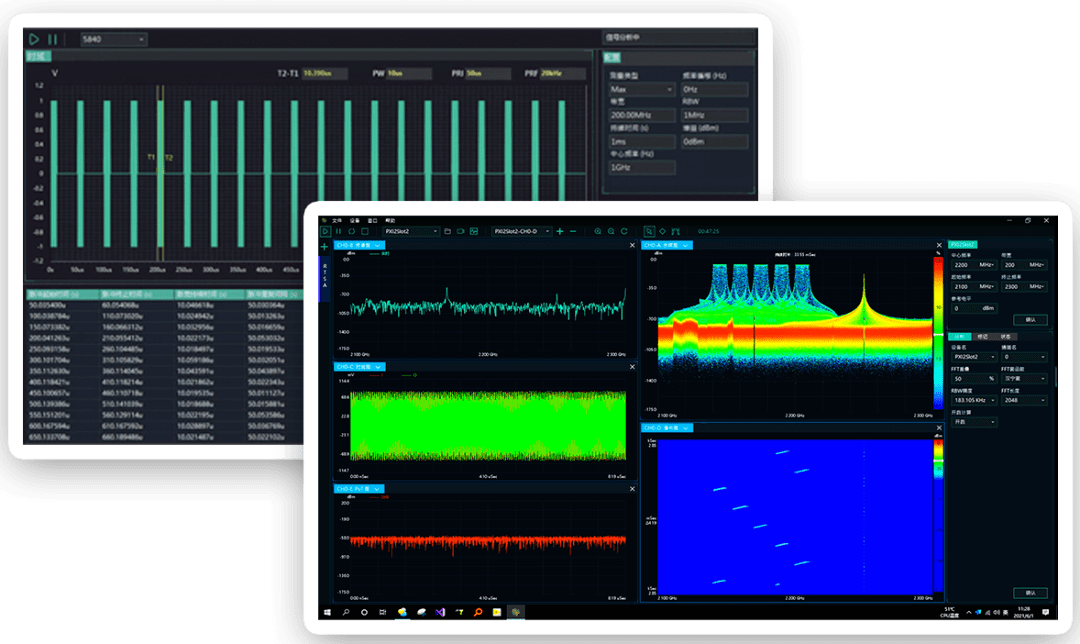The height and width of the screenshot is (644, 1080).
Task: Pause acquisition using the front window's toolbar
Action: (x=338, y=231)
